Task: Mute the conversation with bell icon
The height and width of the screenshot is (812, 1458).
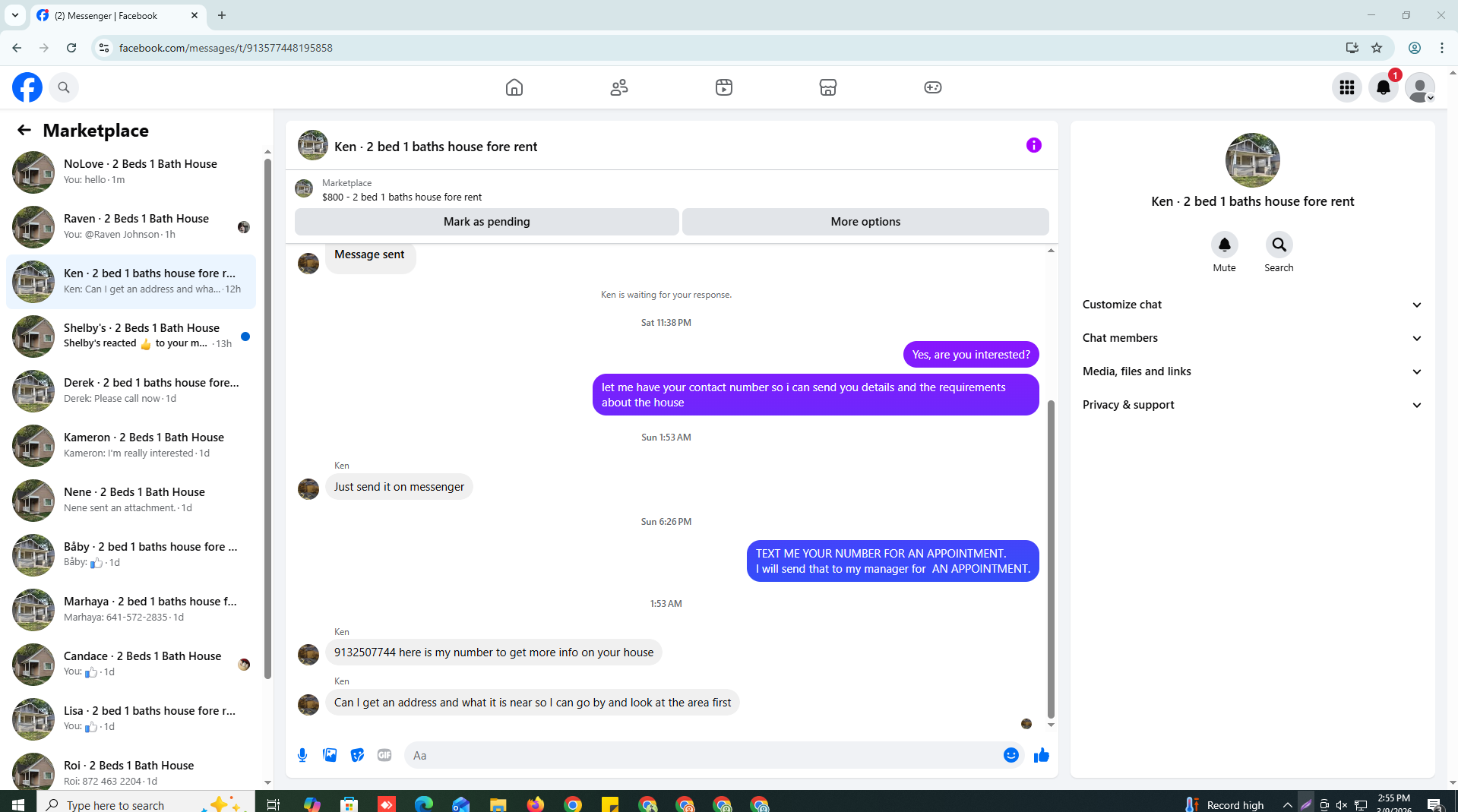Action: point(1224,245)
